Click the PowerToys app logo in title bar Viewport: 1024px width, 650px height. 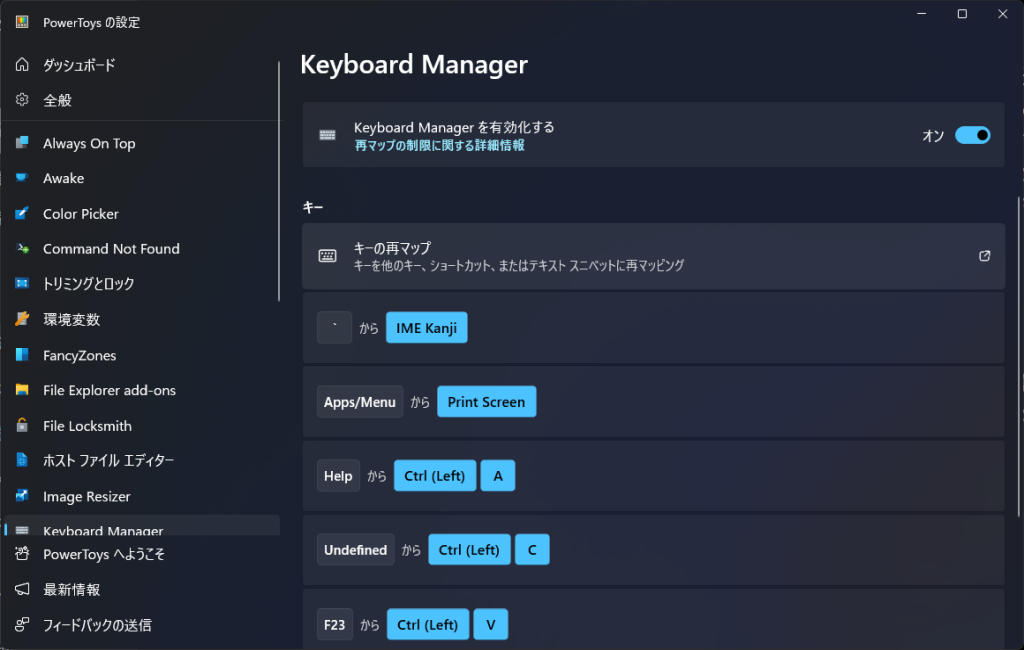click(x=22, y=22)
